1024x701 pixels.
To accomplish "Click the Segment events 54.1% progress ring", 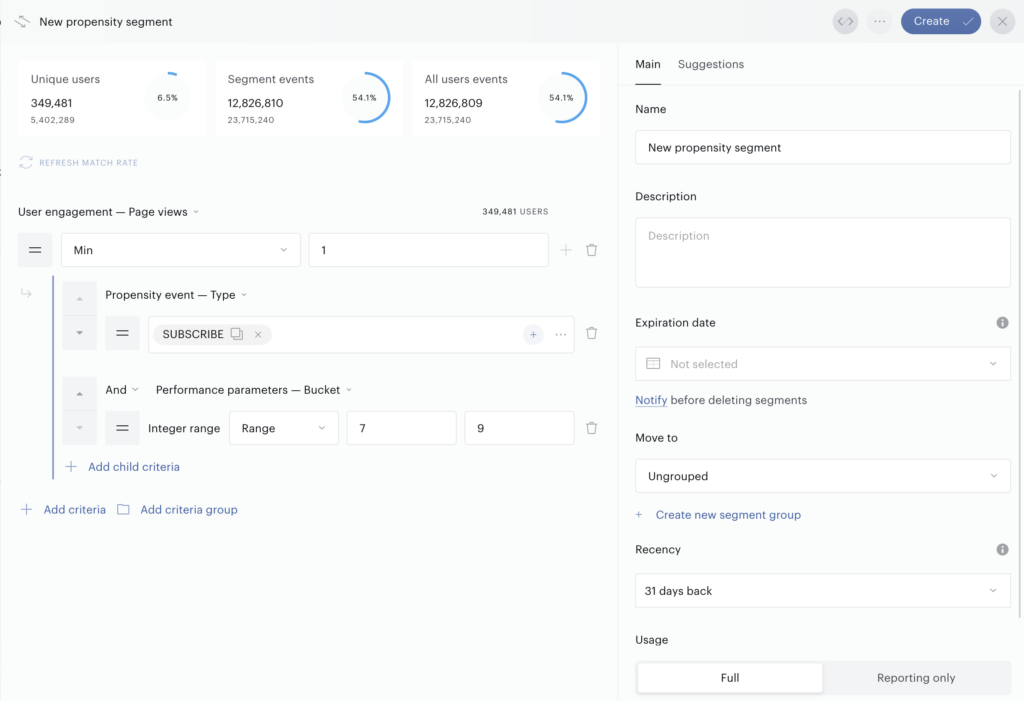I will [x=364, y=97].
